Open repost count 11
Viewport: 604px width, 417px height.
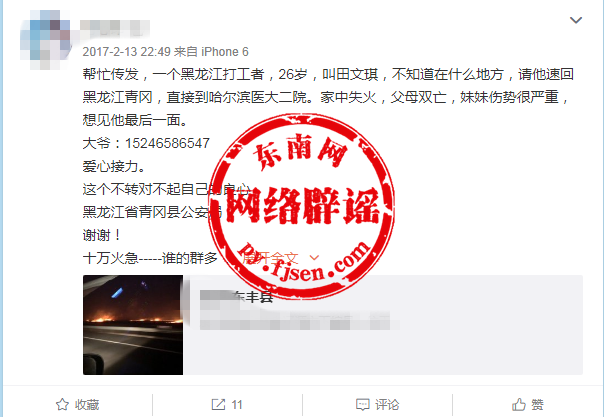point(237,405)
